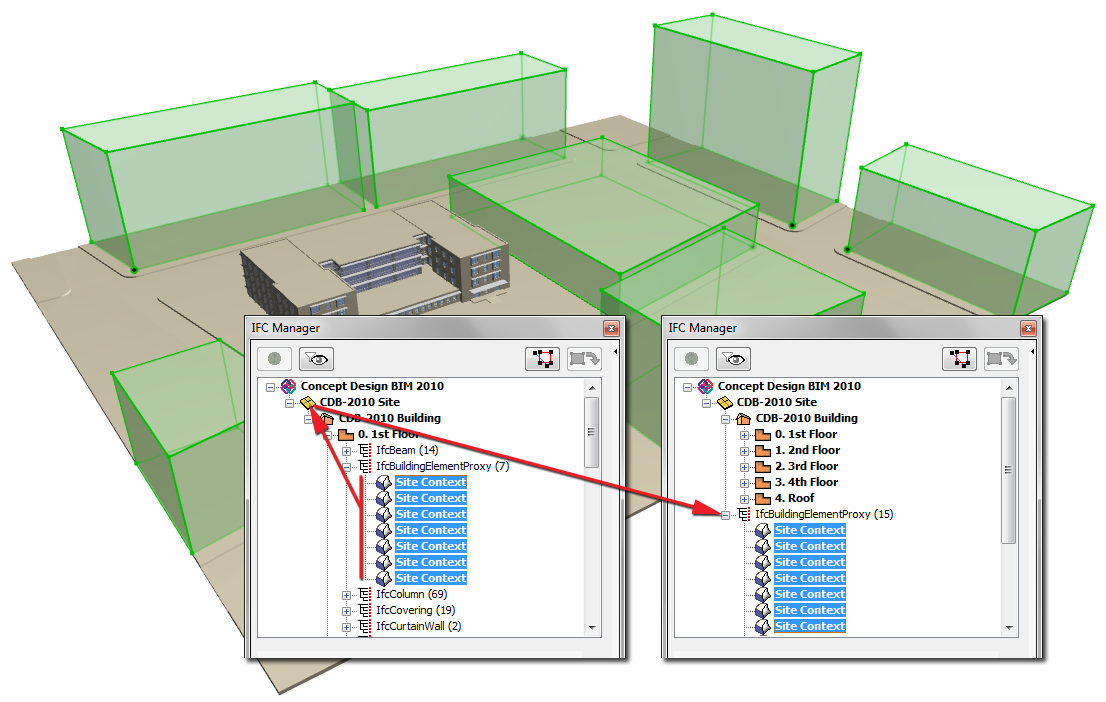This screenshot has width=1106, height=702.
Task: Select 'IfcBeam (14)' row
Action: pyautogui.click(x=407, y=450)
